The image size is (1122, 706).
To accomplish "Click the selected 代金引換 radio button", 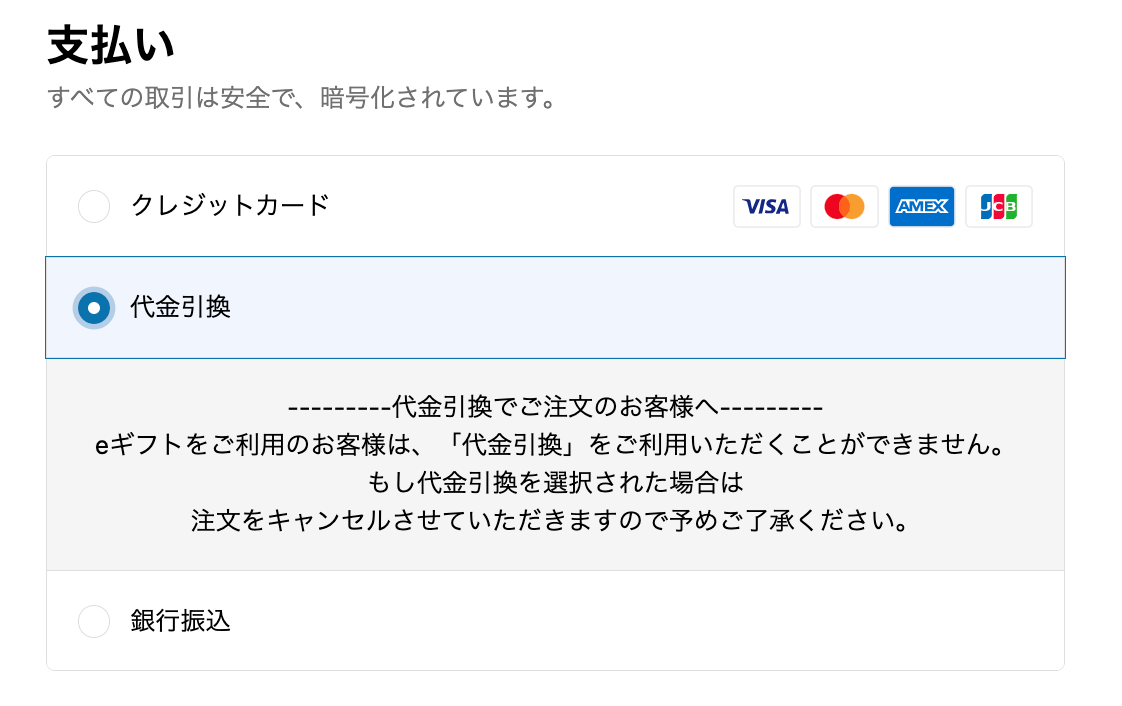I will click(x=94, y=308).
